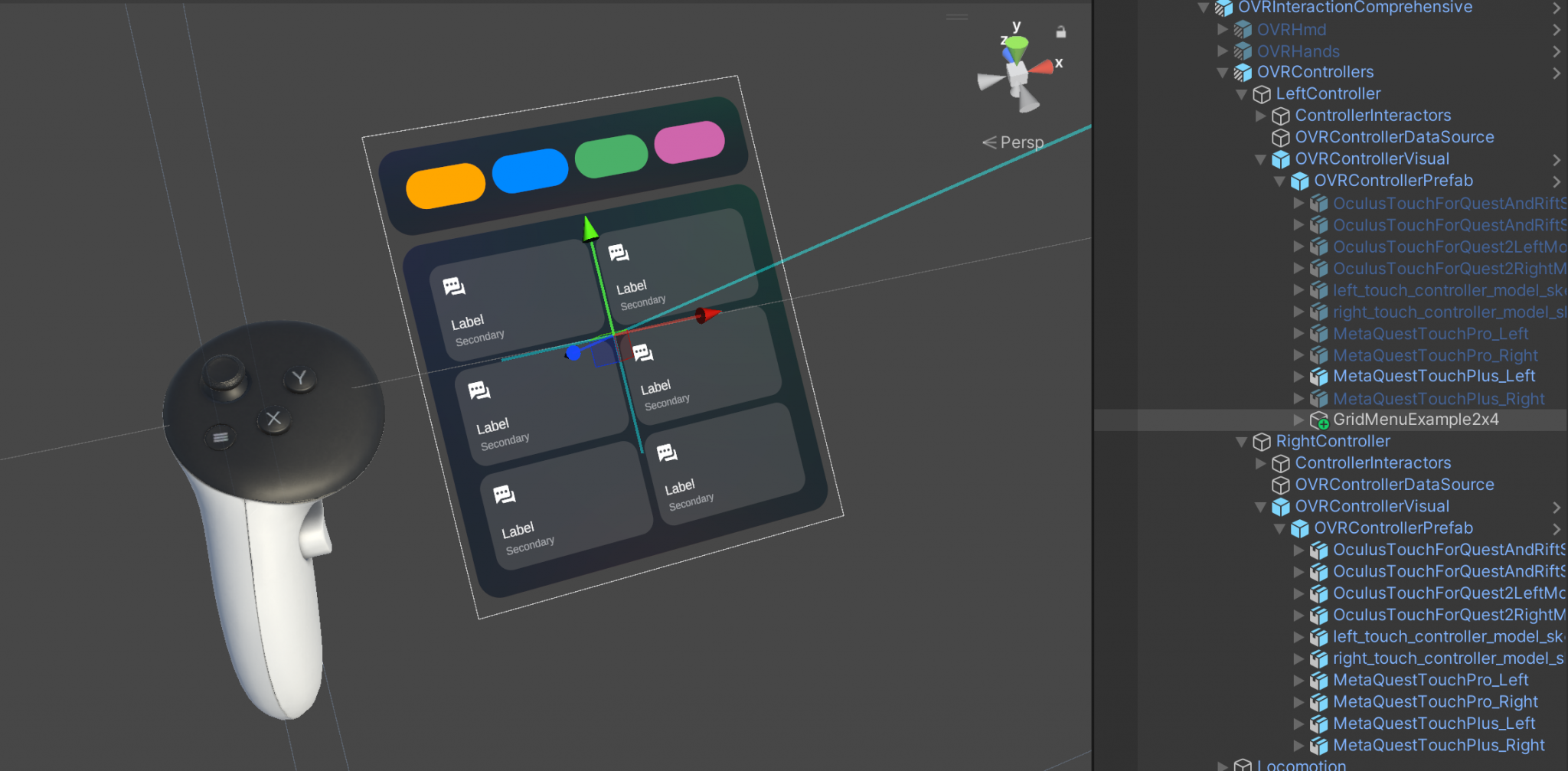Image resolution: width=1568 pixels, height=771 pixels.
Task: Click the thumbstick on the controller model
Action: coord(224,373)
